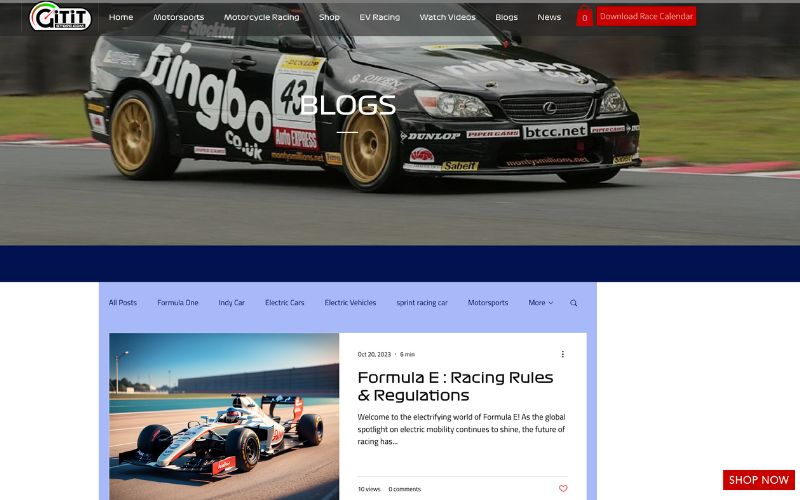
Task: Show the Electric Vehicles category
Action: [x=351, y=303]
